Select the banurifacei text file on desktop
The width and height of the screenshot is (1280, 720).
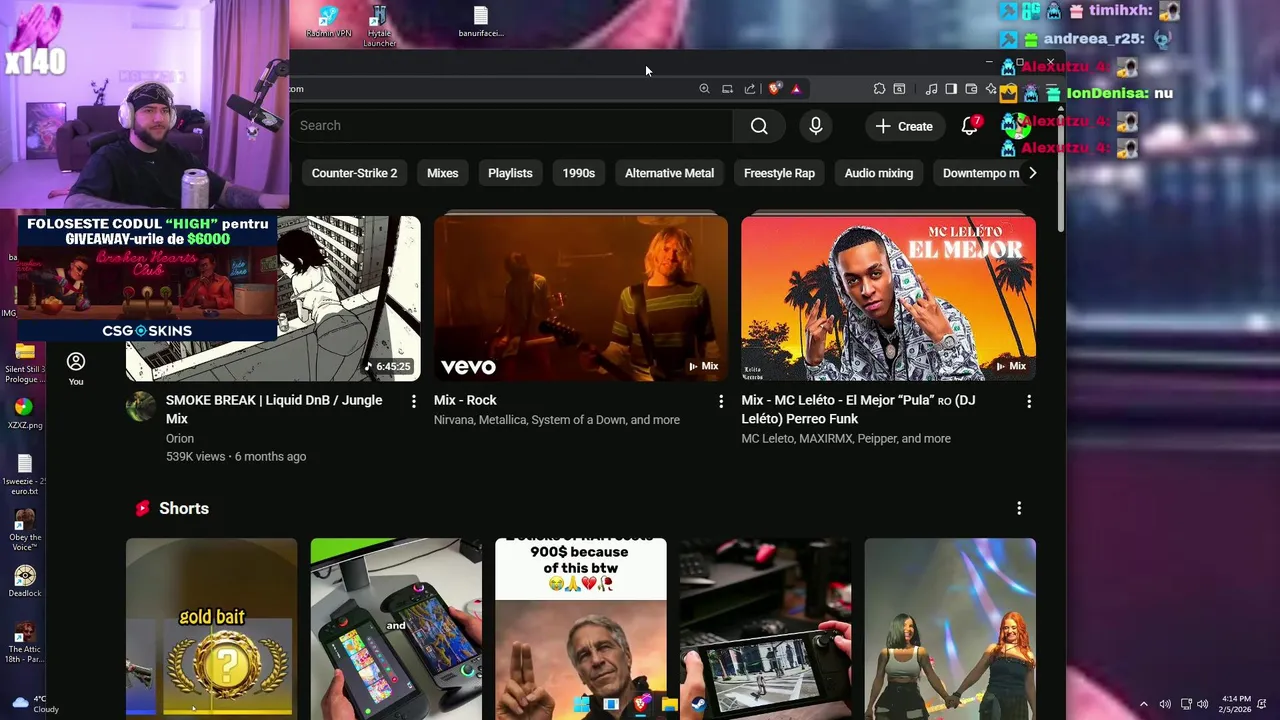(481, 22)
